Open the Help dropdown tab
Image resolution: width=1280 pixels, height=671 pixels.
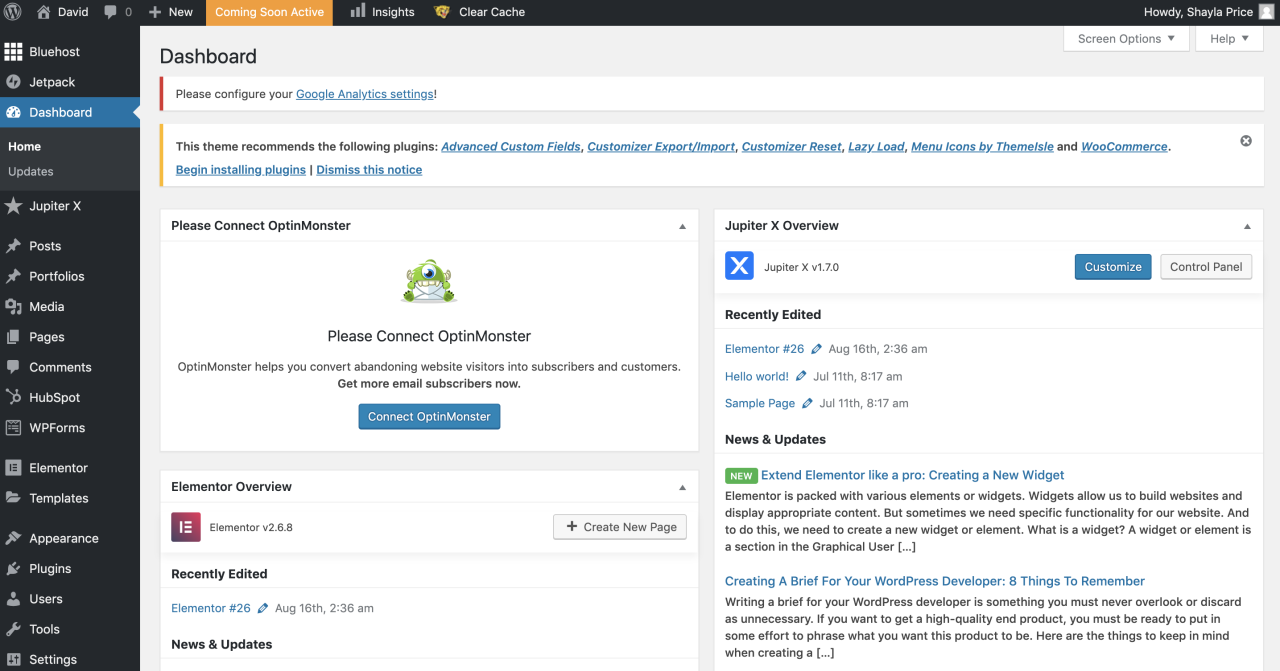[x=1229, y=39]
